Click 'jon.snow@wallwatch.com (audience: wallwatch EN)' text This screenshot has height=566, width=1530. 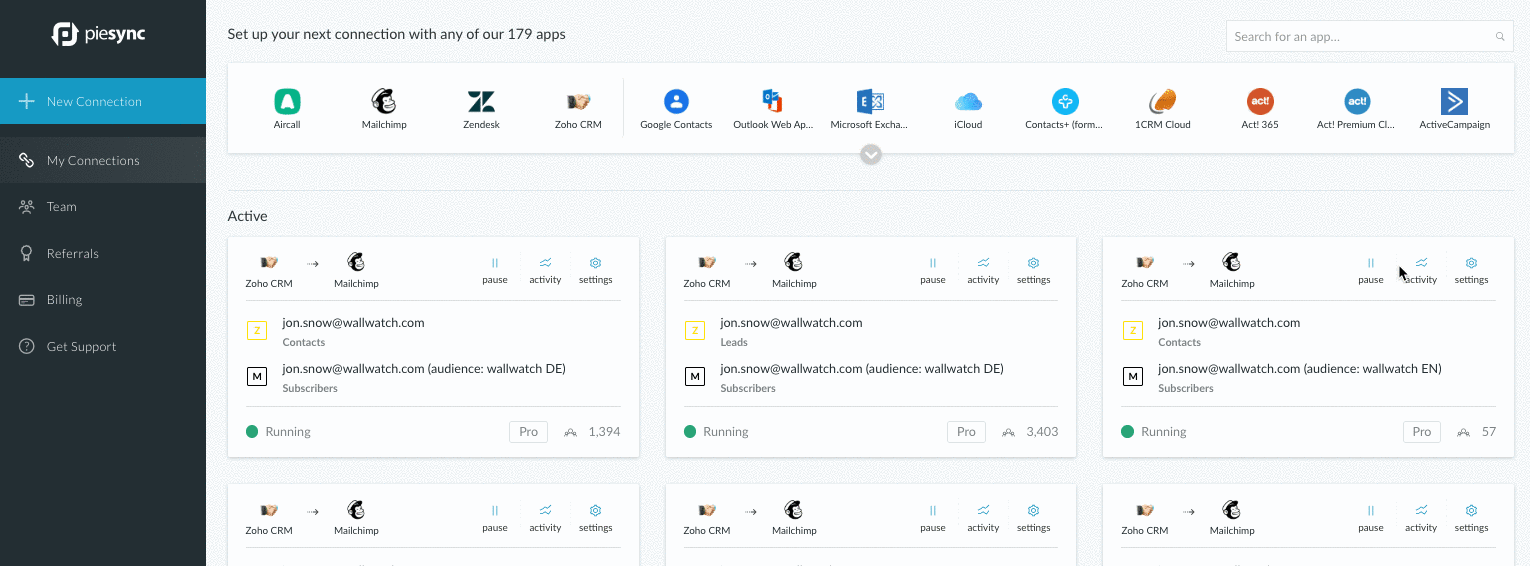[1300, 368]
